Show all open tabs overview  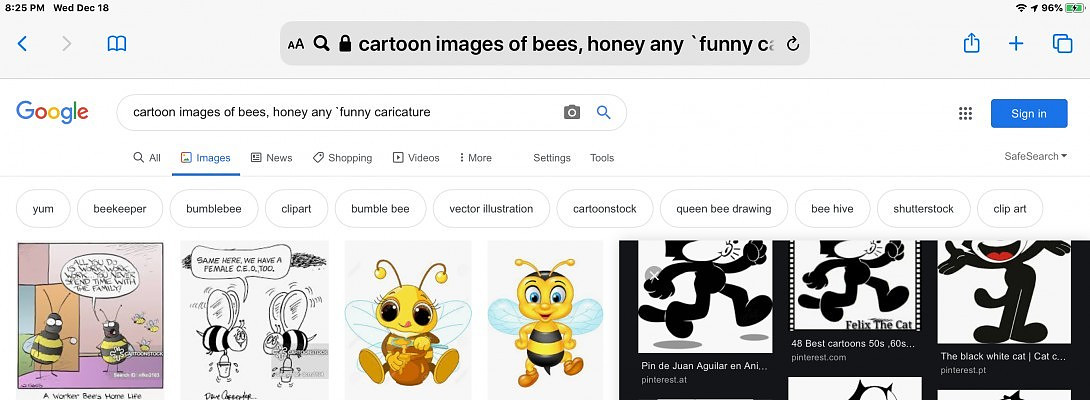coord(1062,44)
